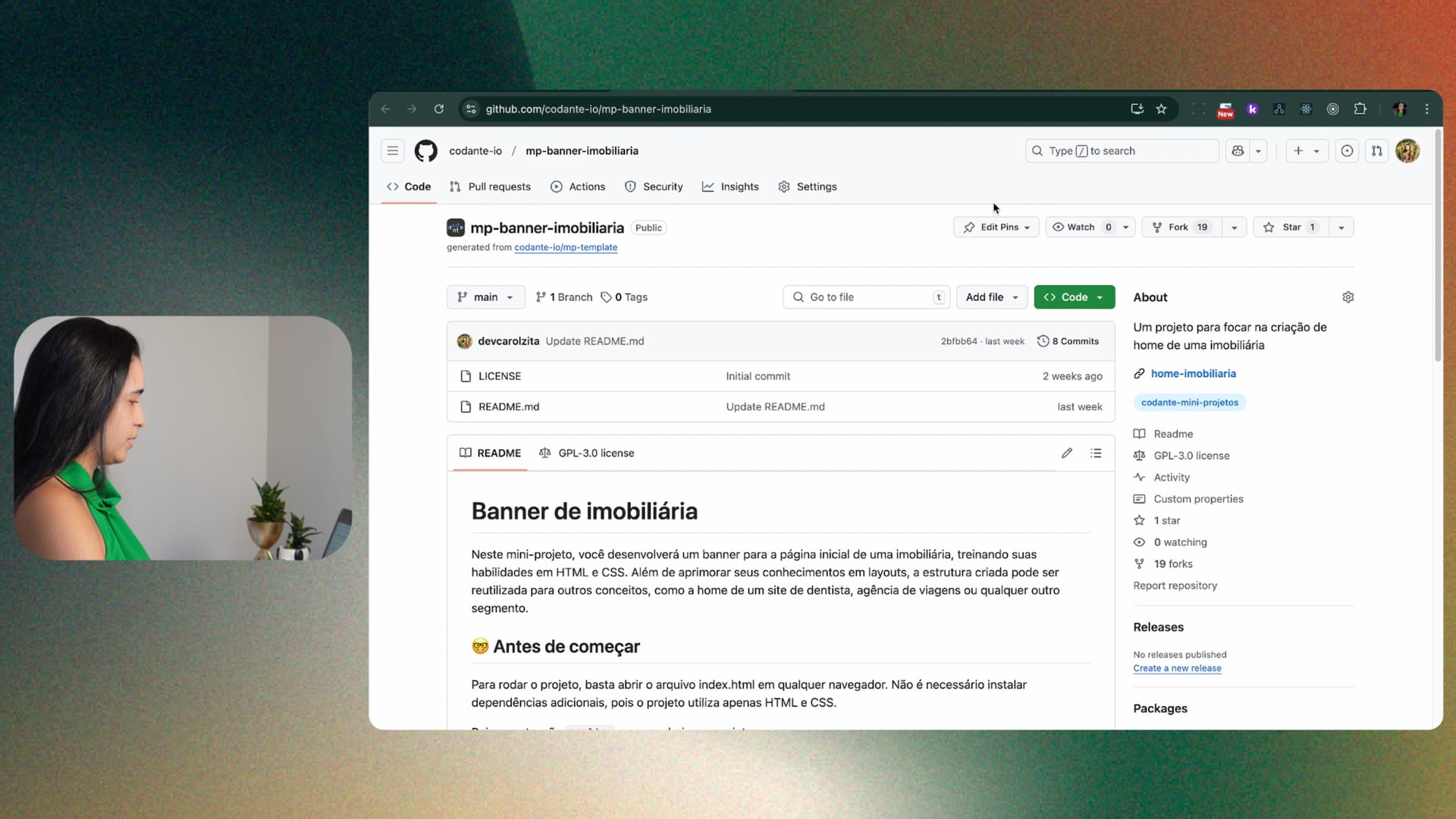Bookmark page with the star icon
This screenshot has width=1456, height=819.
coord(1161,109)
